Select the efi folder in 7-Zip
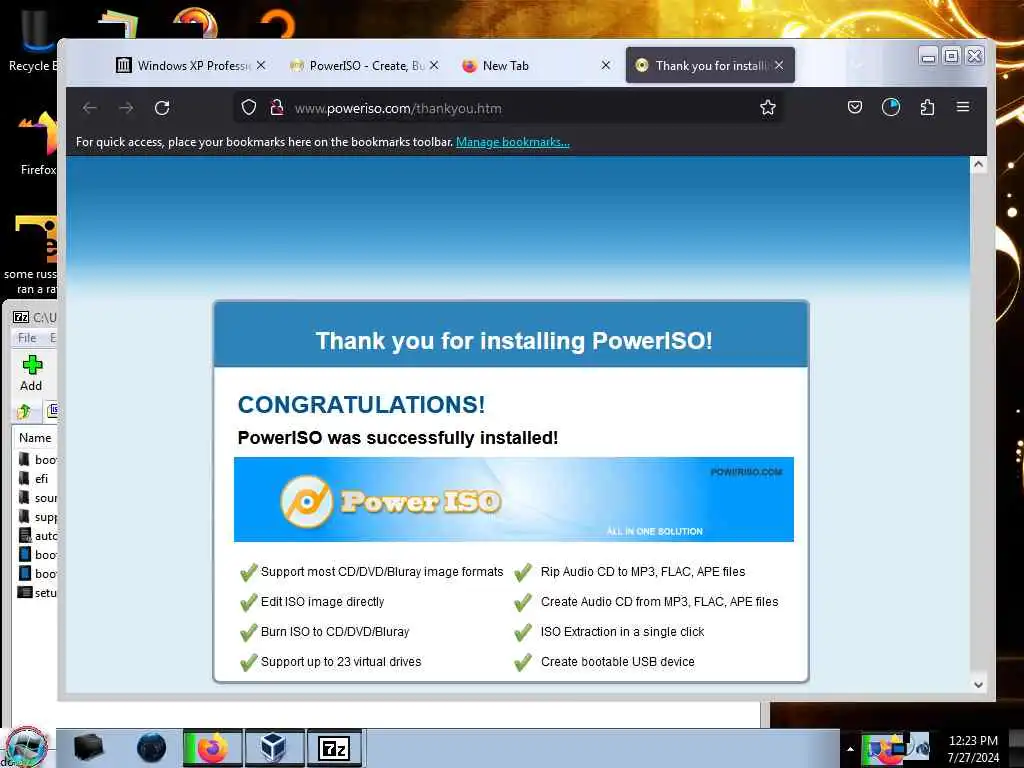 (36, 479)
